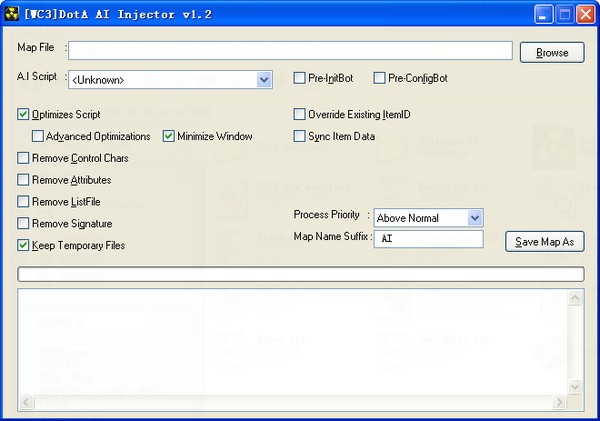The height and width of the screenshot is (421, 600).
Task: Click the horizontal scrollbar right arrow
Action: tap(559, 402)
